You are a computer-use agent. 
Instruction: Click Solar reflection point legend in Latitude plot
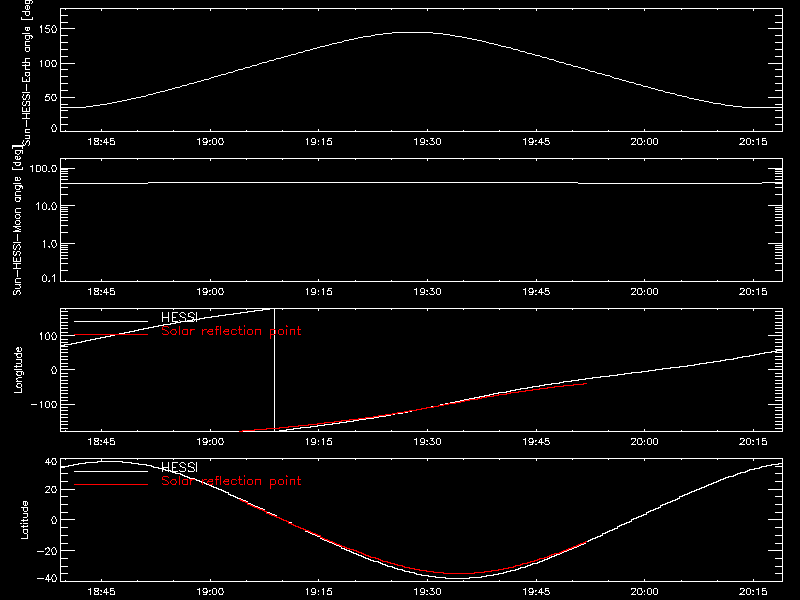[231, 481]
